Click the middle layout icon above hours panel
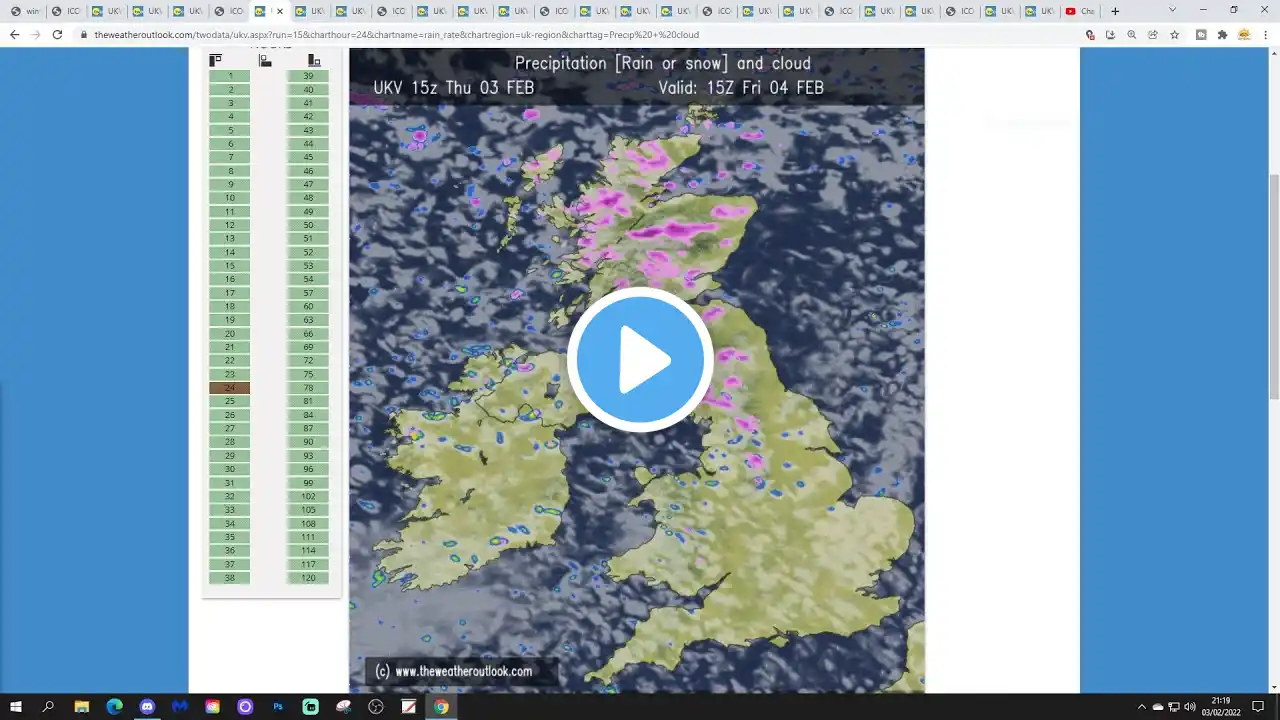The image size is (1280, 720). [265, 61]
